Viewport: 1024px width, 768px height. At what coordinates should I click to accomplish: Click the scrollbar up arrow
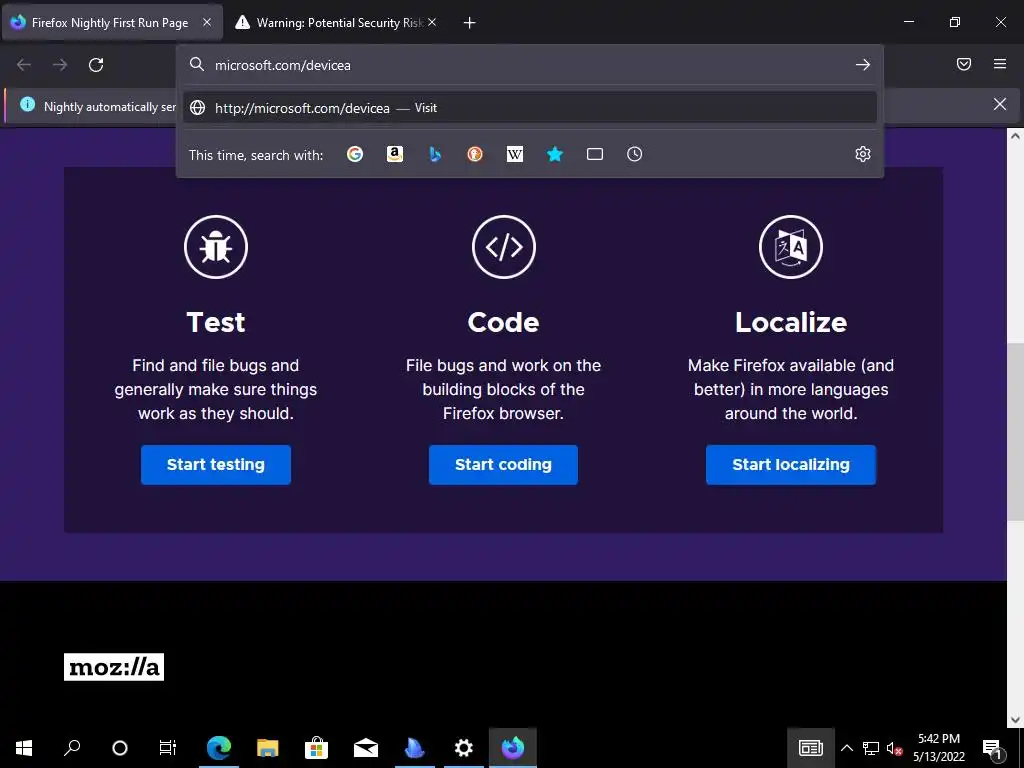pyautogui.click(x=1015, y=136)
